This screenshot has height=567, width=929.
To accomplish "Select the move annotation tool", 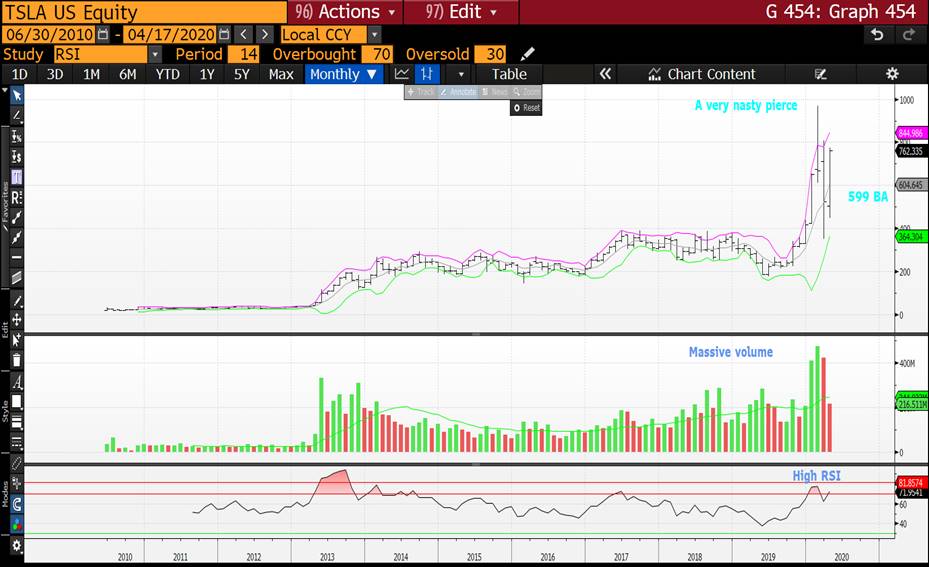I will coord(17,320).
